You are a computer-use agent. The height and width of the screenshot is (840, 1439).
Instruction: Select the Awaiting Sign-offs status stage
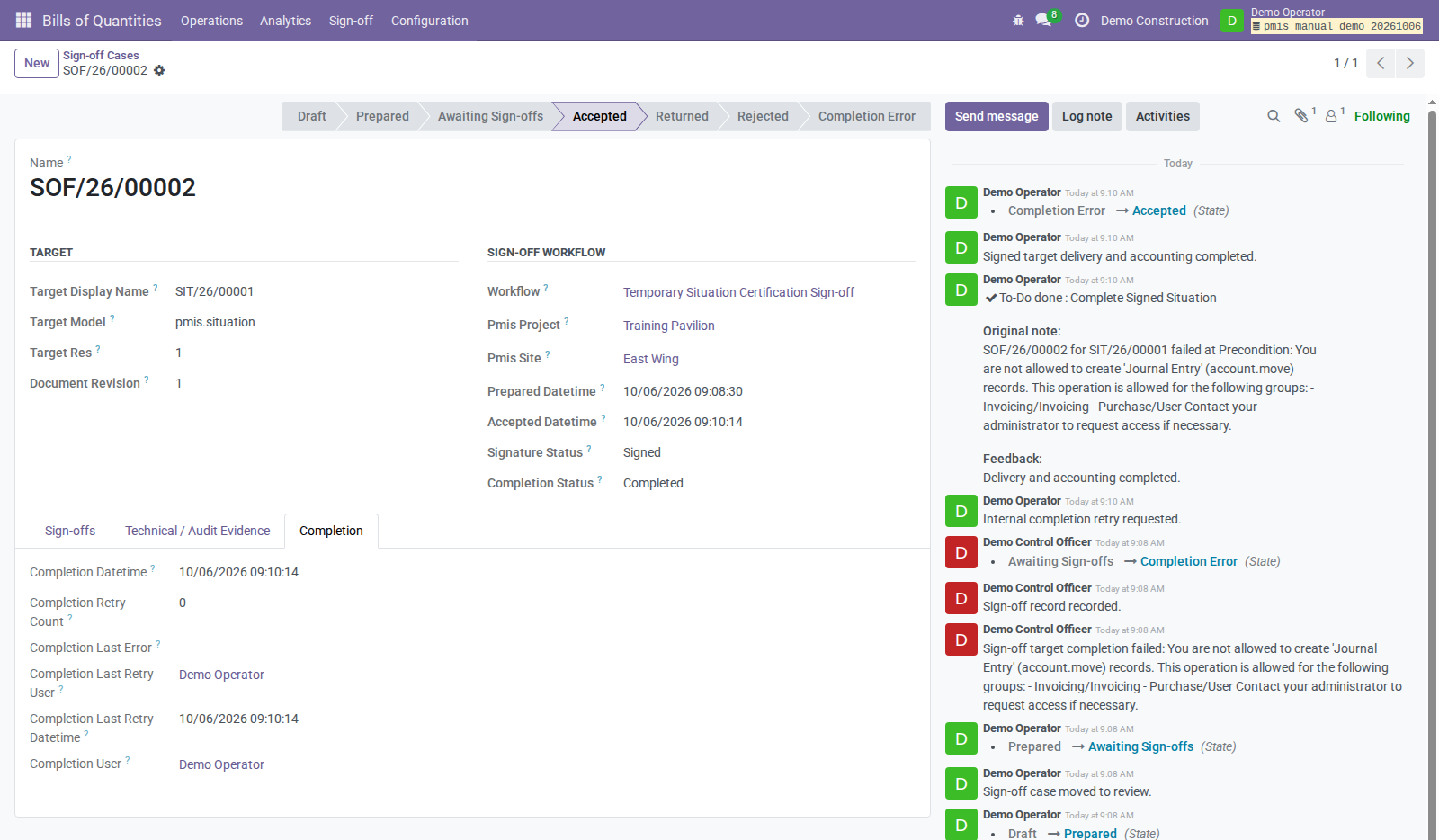[490, 116]
